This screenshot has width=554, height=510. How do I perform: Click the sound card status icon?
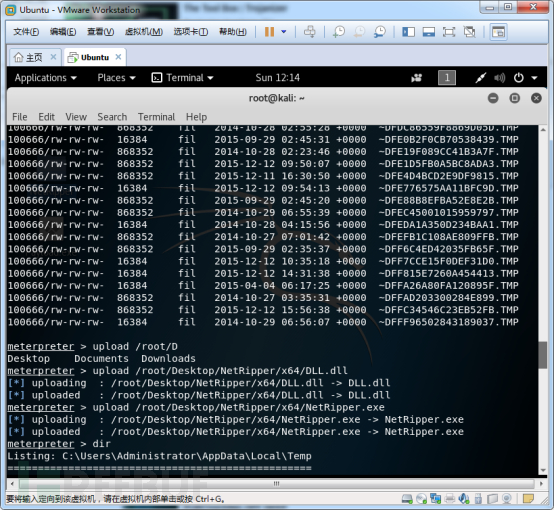click(x=464, y=499)
